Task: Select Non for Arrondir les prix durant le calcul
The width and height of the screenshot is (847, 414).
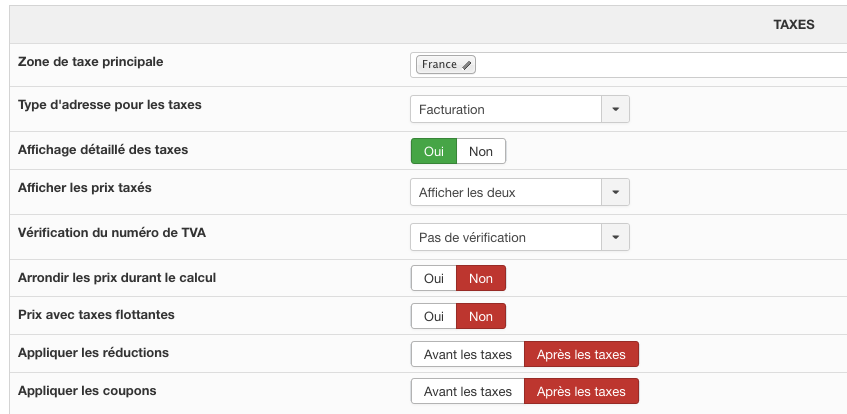Action: pyautogui.click(x=481, y=279)
